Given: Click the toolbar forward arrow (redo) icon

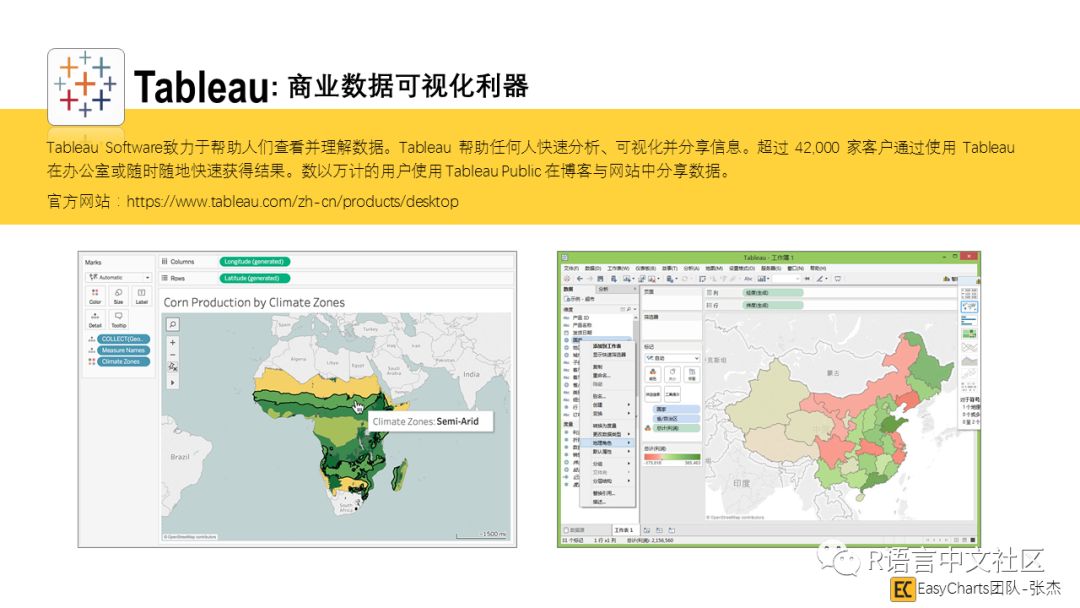Looking at the screenshot, I should pos(590,279).
